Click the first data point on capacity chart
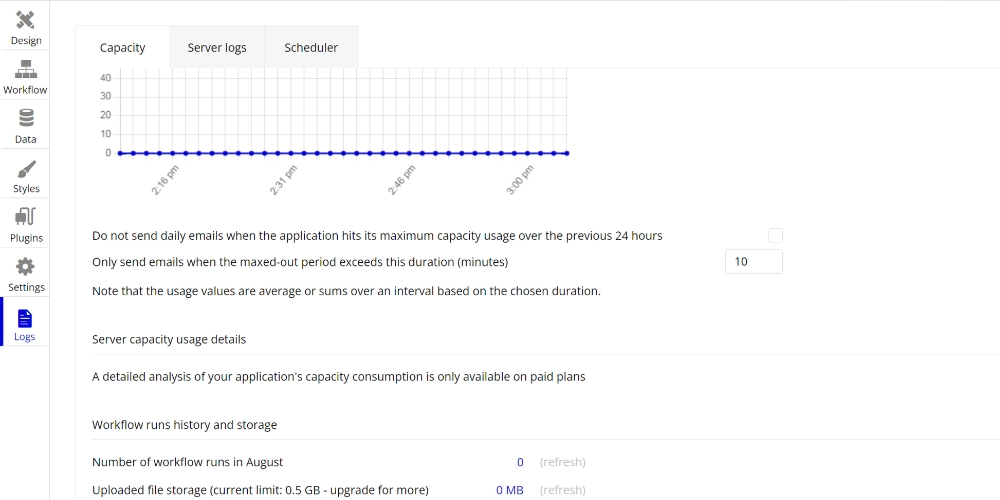1000x500 pixels. coord(120,153)
